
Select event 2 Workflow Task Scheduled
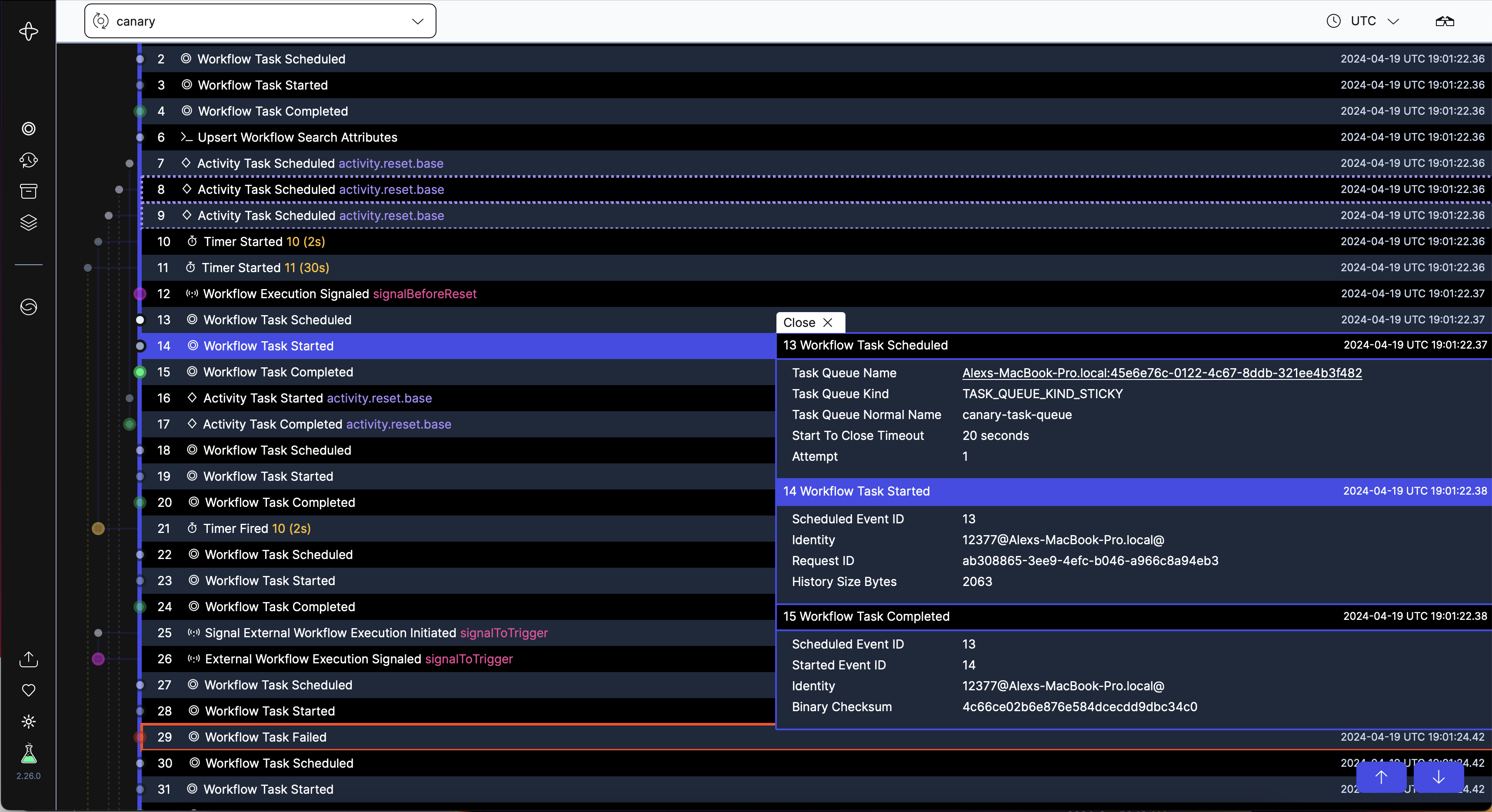[816, 59]
